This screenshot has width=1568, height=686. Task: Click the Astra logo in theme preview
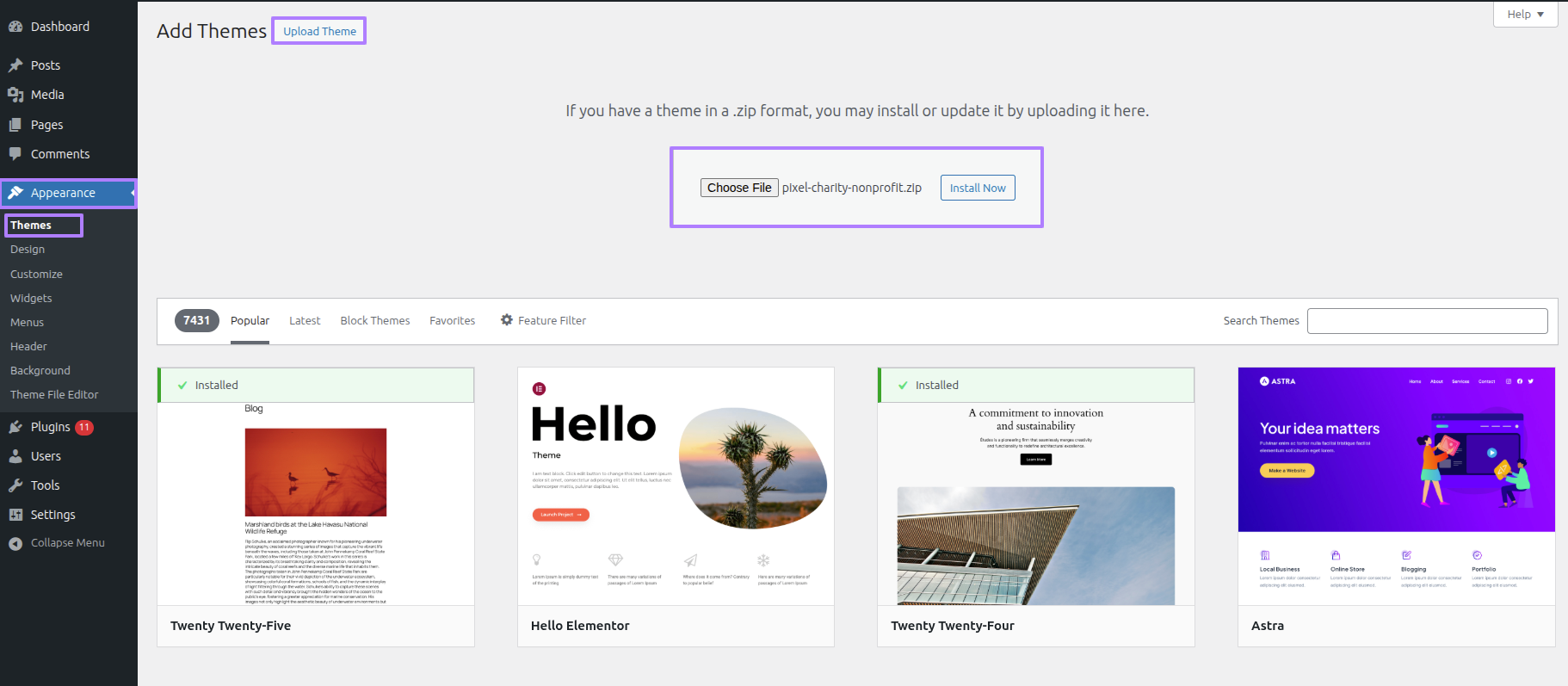pyautogui.click(x=1278, y=381)
